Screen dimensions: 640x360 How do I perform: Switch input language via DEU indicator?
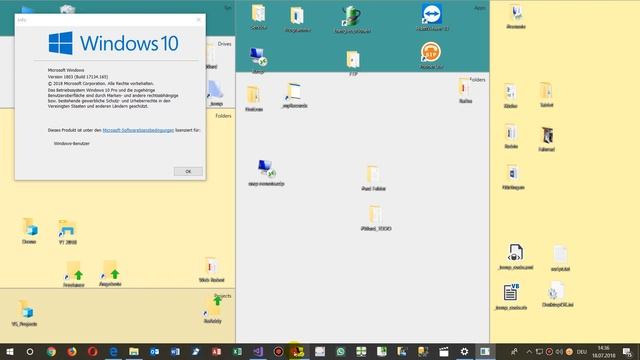(x=582, y=351)
